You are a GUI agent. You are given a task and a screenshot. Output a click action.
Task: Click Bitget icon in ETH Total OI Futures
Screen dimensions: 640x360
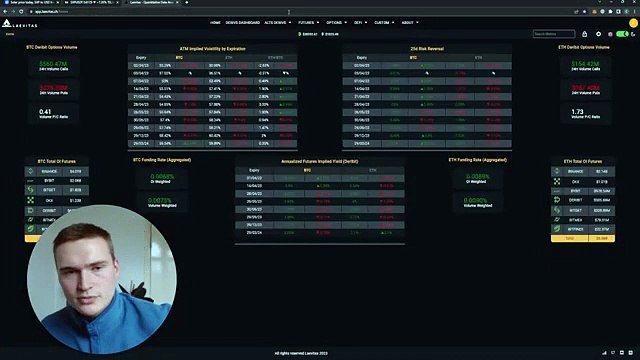click(557, 210)
